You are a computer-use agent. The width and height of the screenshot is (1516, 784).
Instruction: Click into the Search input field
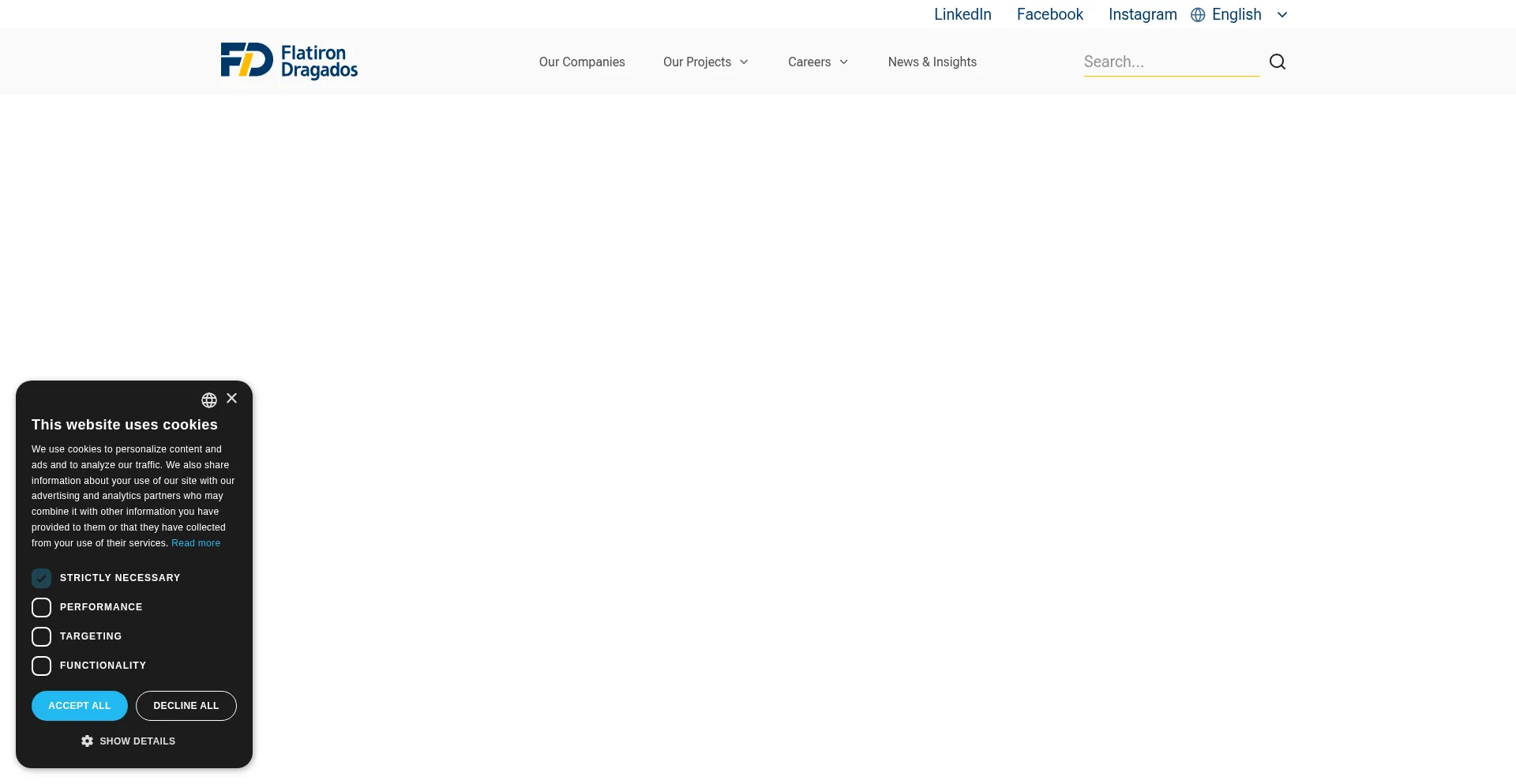(1170, 62)
